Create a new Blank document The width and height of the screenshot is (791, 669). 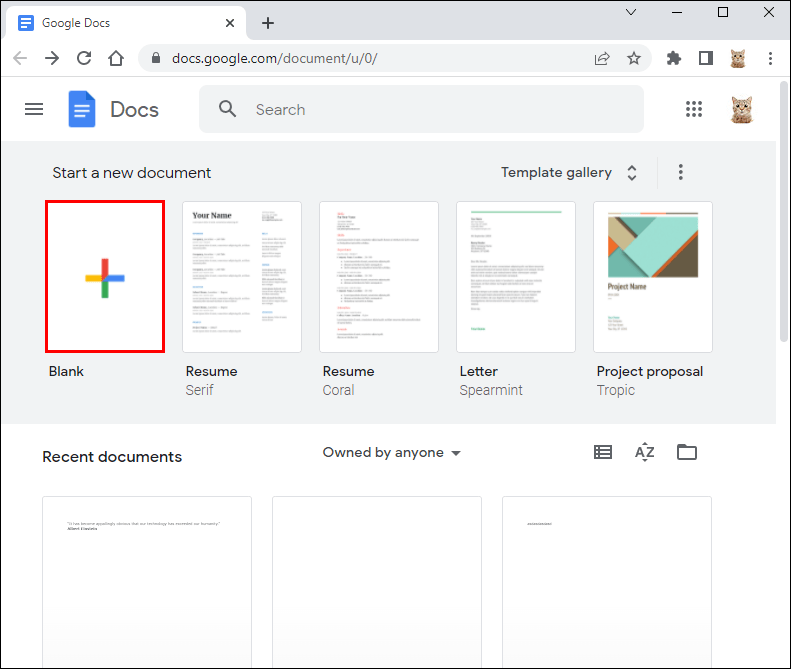coord(105,276)
